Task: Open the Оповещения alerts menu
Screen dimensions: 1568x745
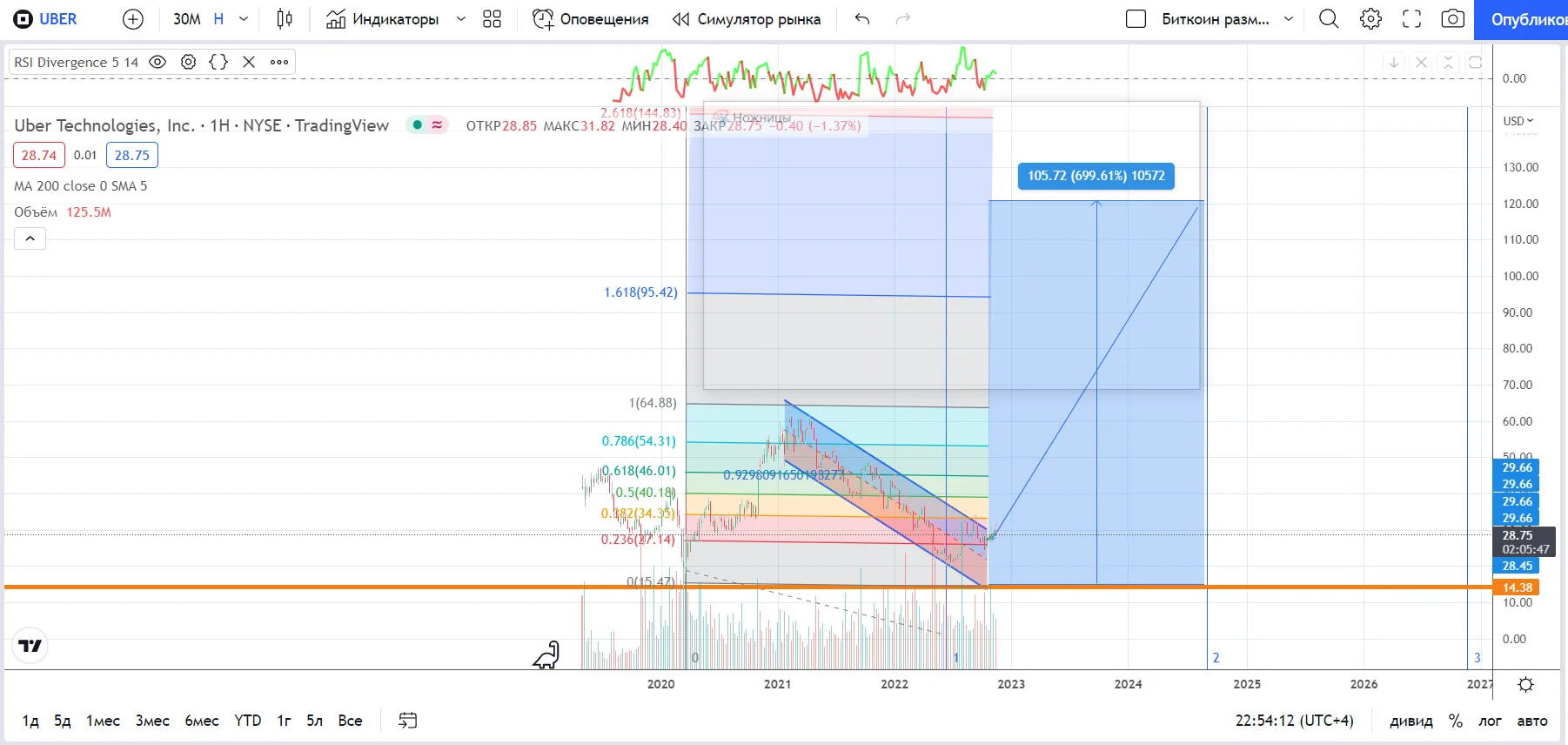Action: [591, 19]
